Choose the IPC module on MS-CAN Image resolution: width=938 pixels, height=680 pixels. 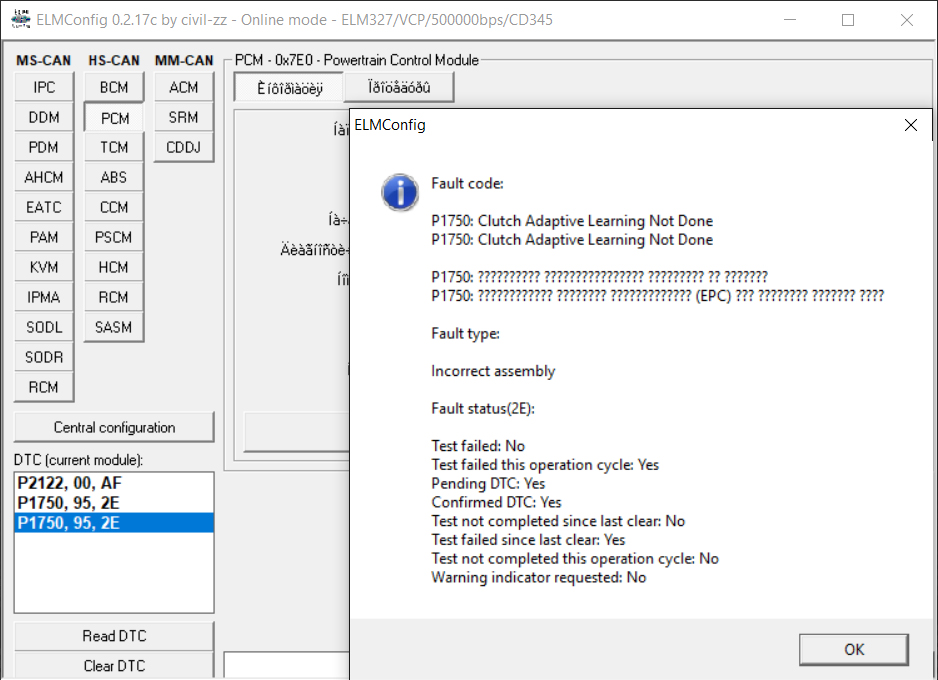pyautogui.click(x=44, y=87)
